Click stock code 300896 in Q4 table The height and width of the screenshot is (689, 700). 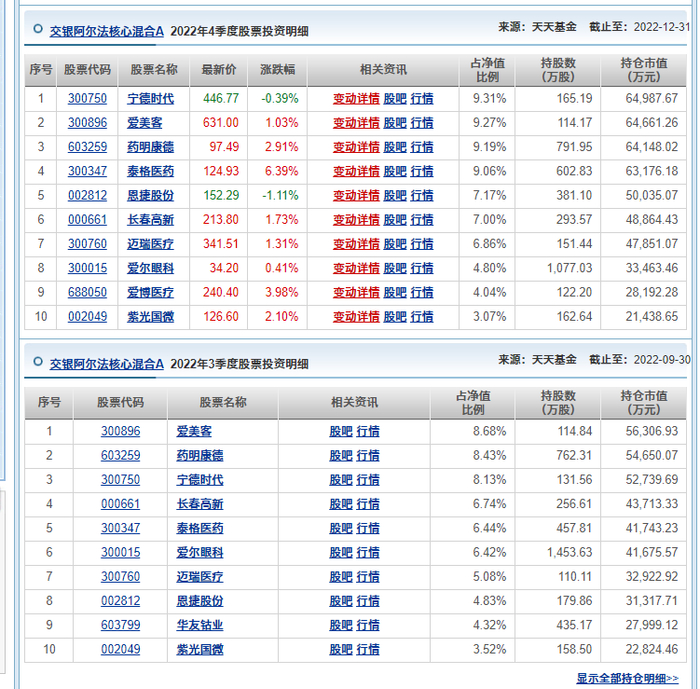pos(87,122)
